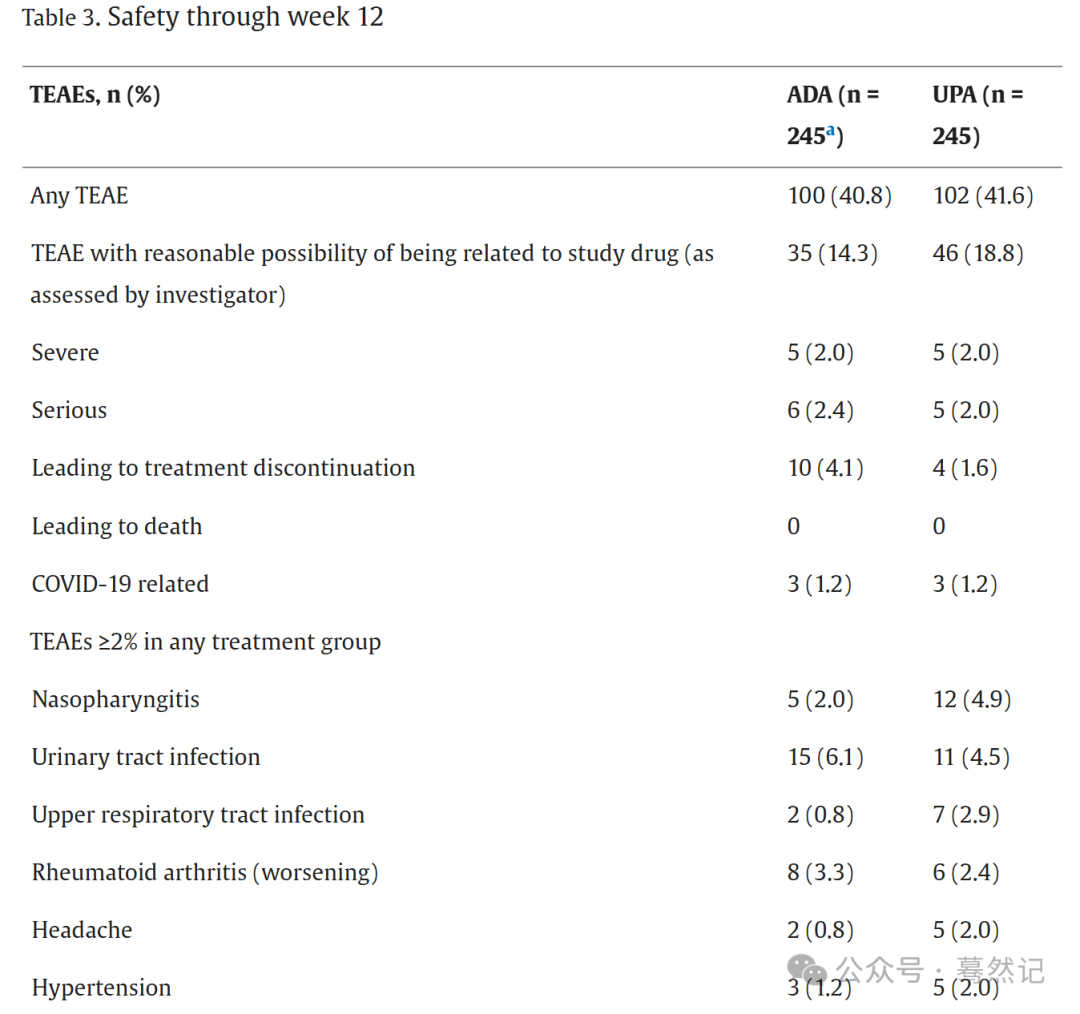
Task: Select the 'COVID-19 related' row label
Action: (x=120, y=584)
